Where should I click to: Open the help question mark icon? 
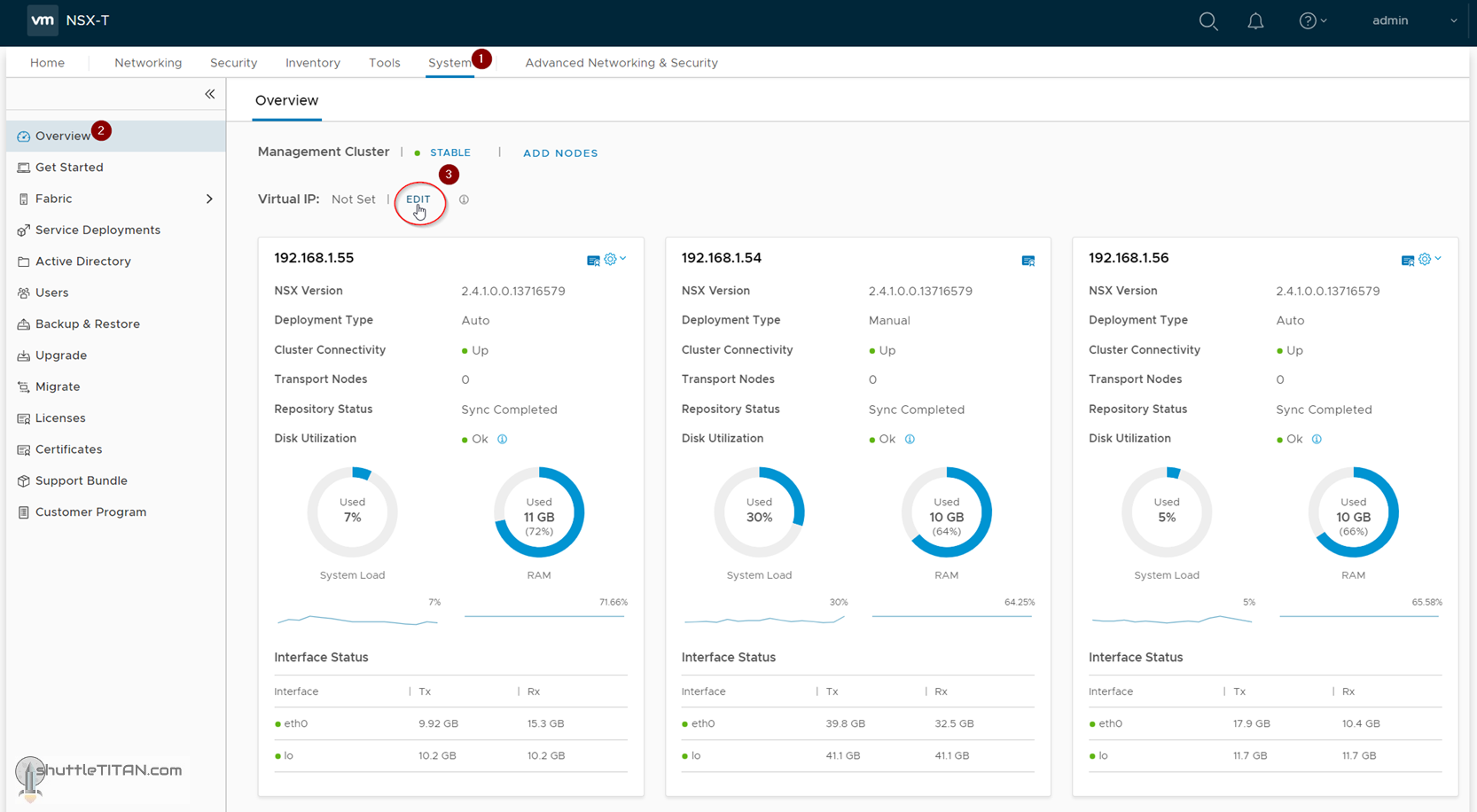1307,20
